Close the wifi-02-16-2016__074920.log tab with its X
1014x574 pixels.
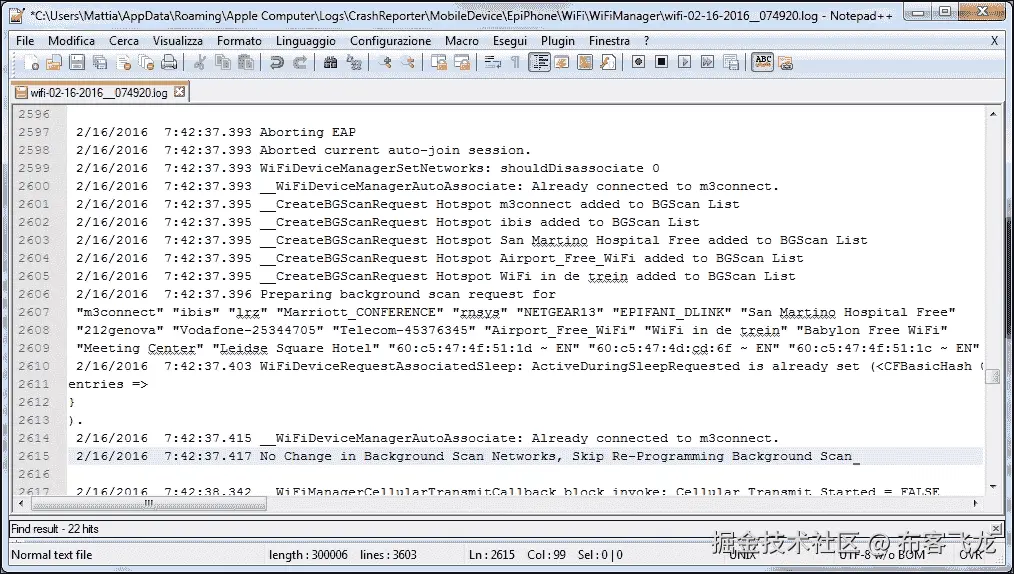[179, 92]
